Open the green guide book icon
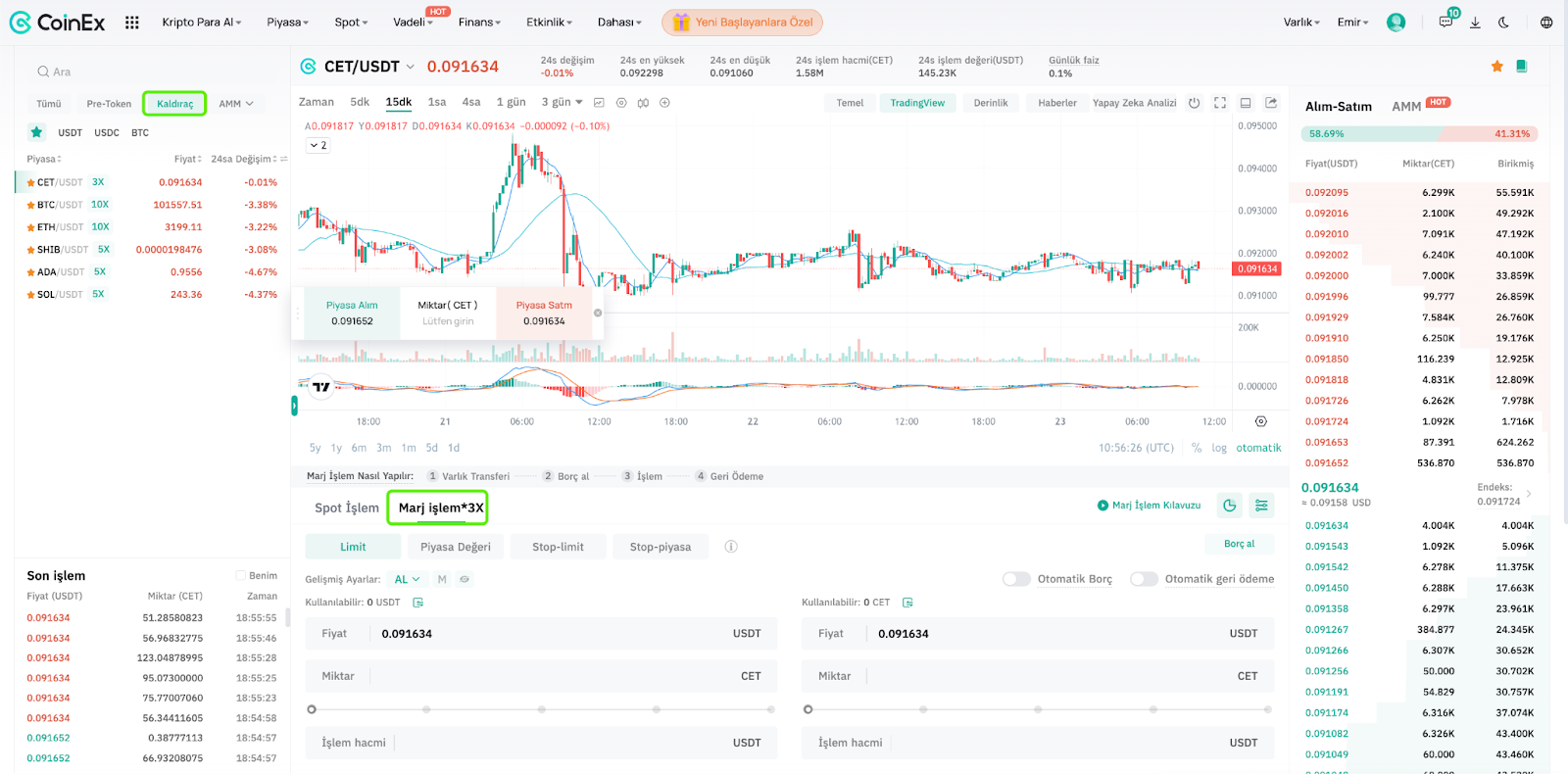Image resolution: width=1568 pixels, height=774 pixels. point(1522,66)
